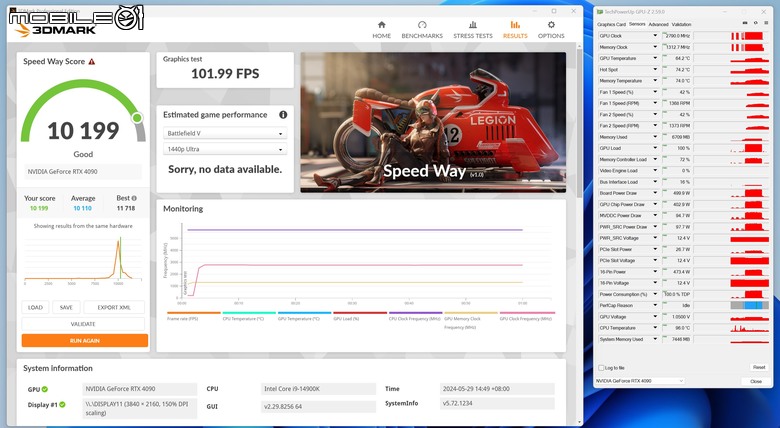This screenshot has width=780, height=428.
Task: Open the Battlefield V game dropdown
Action: [225, 133]
